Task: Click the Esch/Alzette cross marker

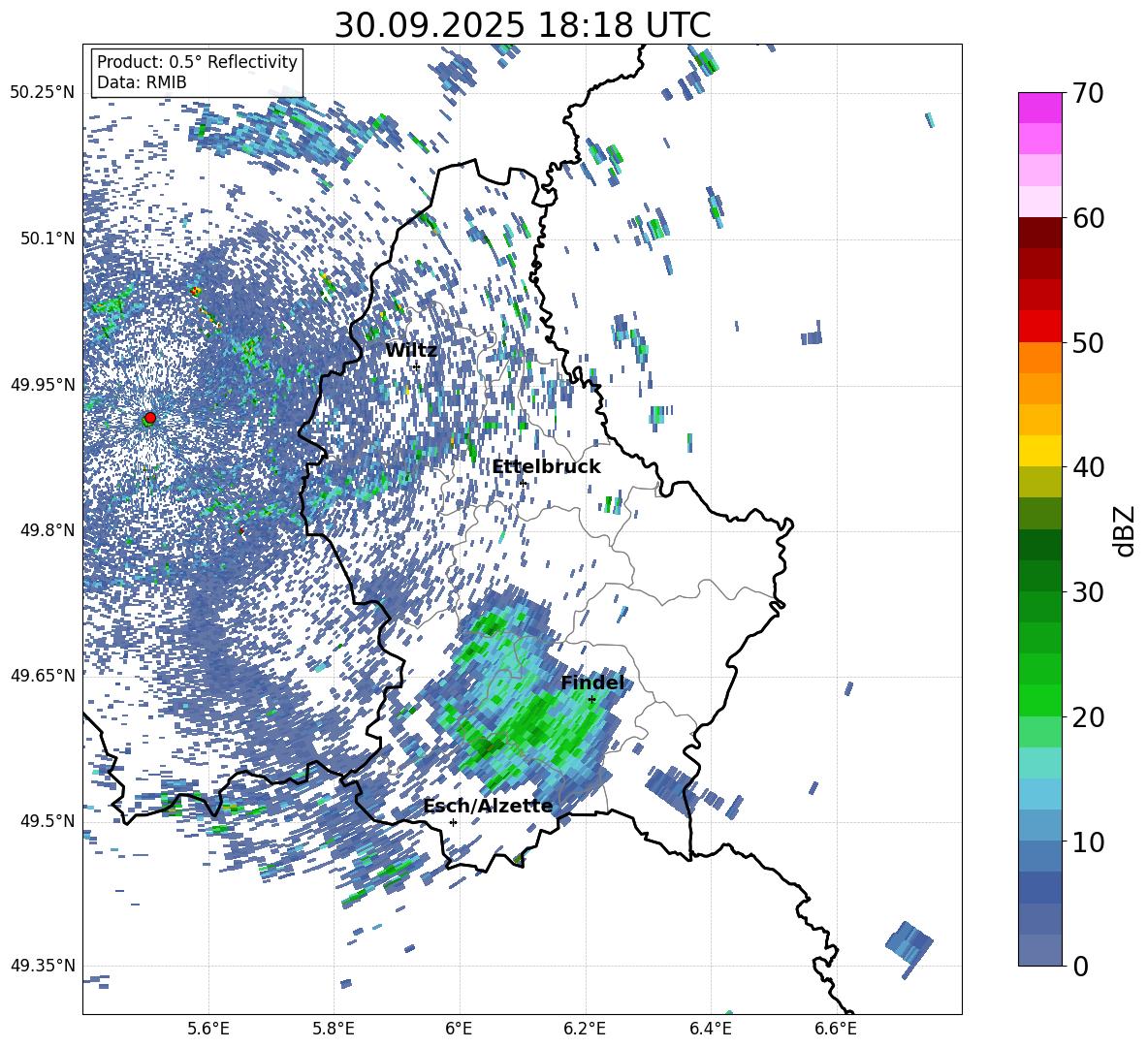Action: coord(453,822)
